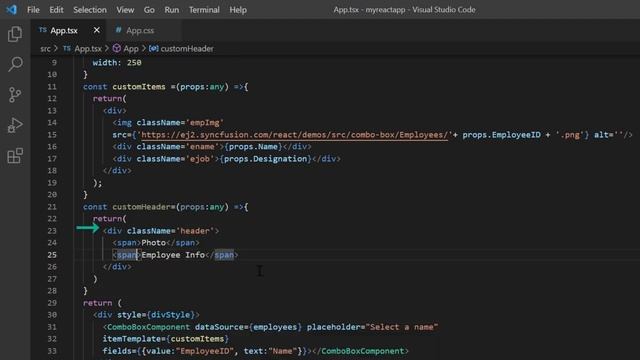Click 'customItems' in the const declaration
This screenshot has height=360, width=640.
139,87
